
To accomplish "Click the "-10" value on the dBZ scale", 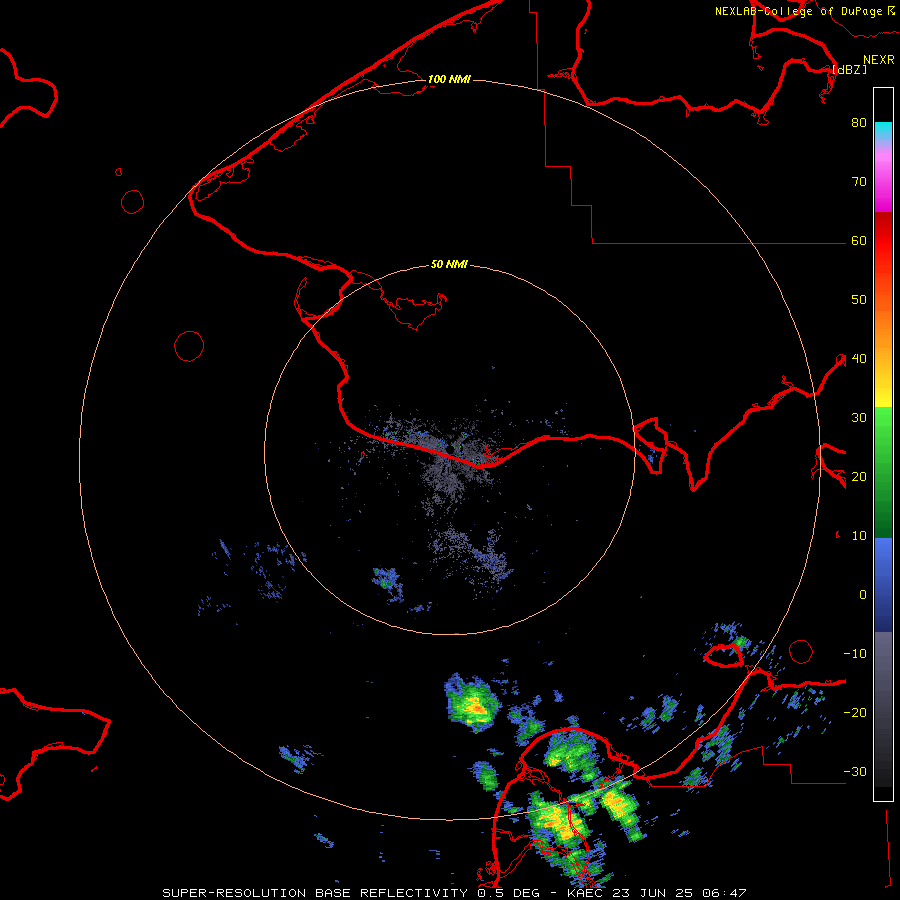I will coord(855,654).
